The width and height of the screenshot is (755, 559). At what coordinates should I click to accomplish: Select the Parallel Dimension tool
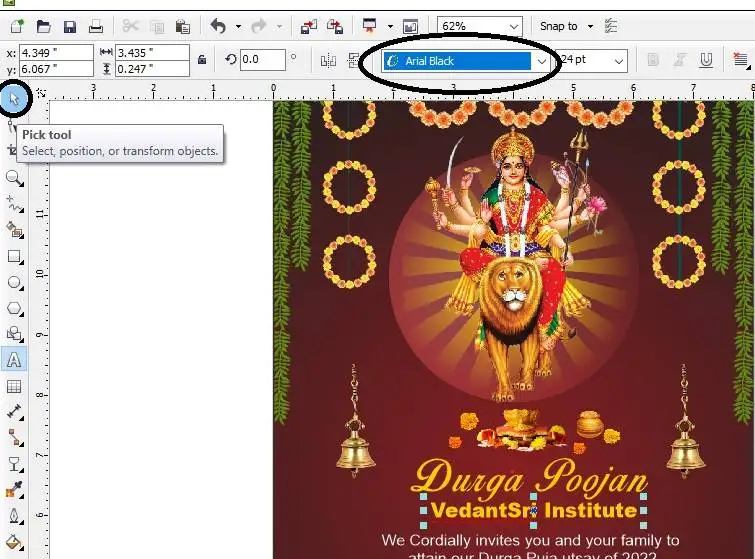[x=14, y=412]
